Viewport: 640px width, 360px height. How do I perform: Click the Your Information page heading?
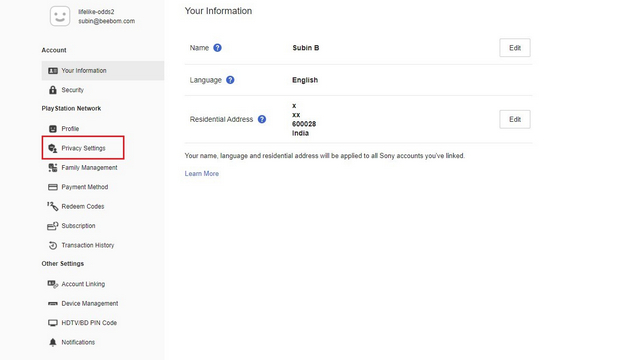(218, 11)
